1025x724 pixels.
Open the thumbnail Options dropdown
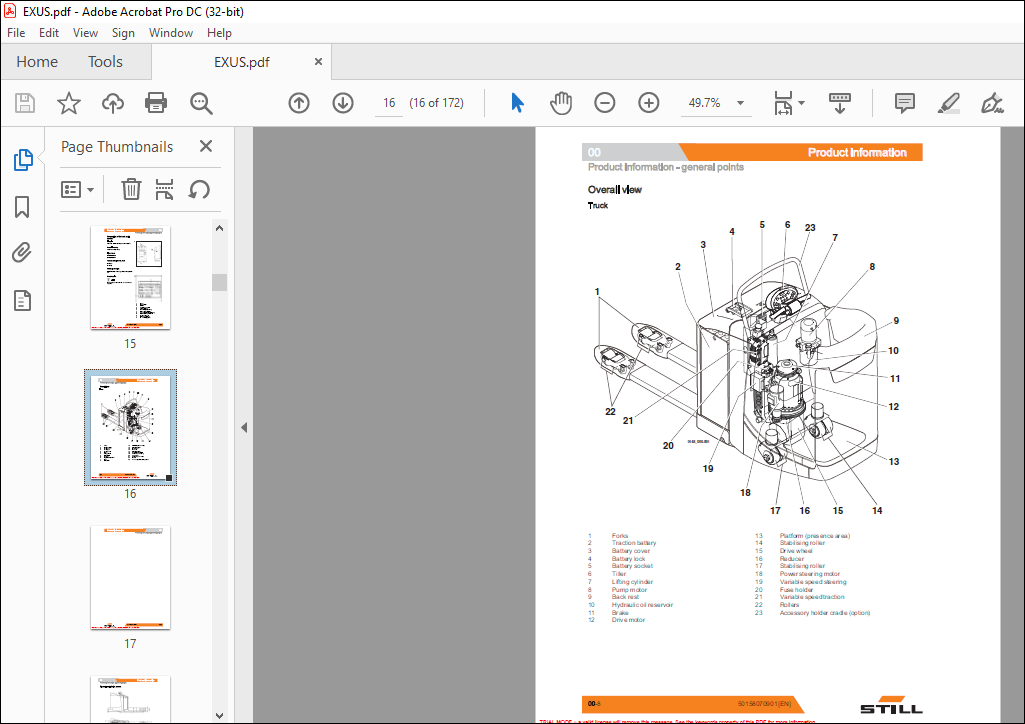pos(77,189)
